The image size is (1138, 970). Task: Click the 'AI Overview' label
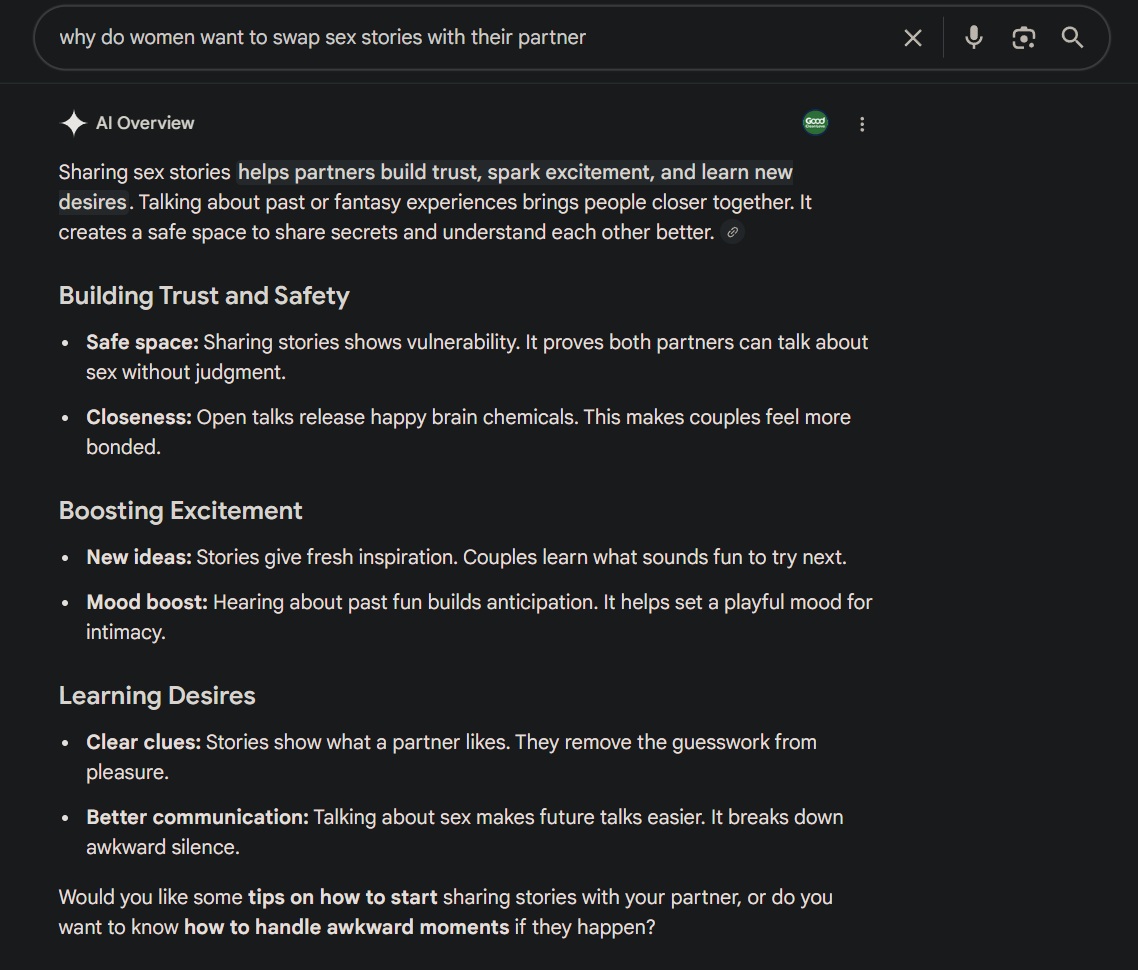145,123
